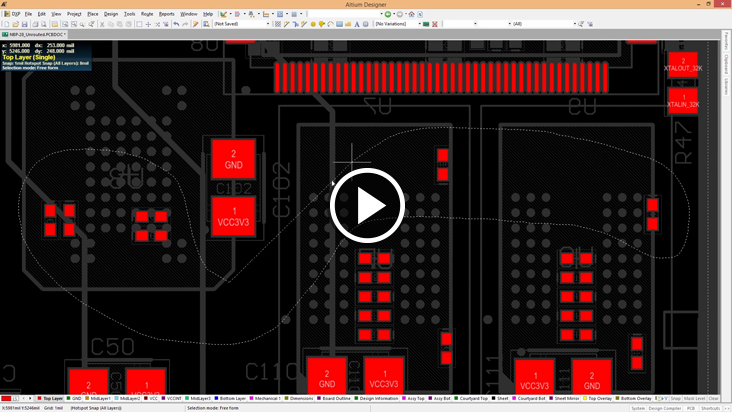
Task: Click the Home icon in navigation toolbar
Action: 411,14
